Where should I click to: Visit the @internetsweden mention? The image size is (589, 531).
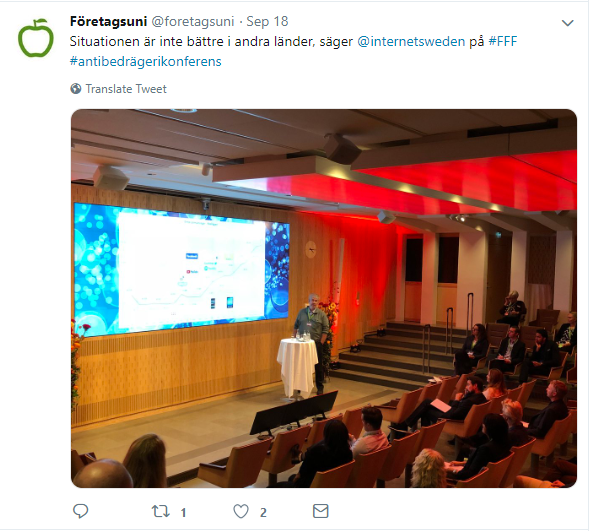tap(411, 41)
